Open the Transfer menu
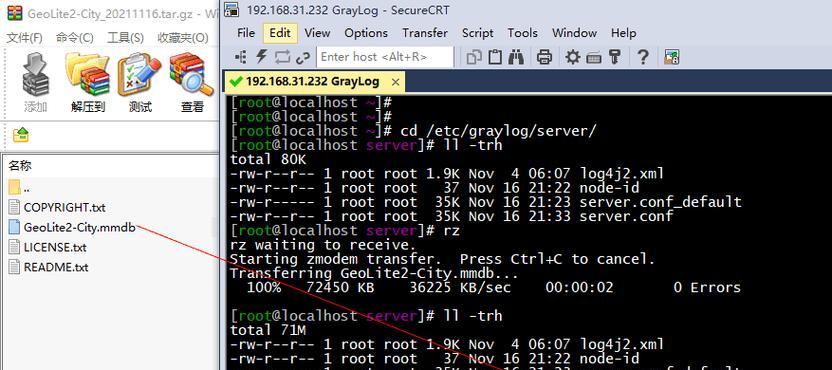The image size is (832, 370). point(424,33)
